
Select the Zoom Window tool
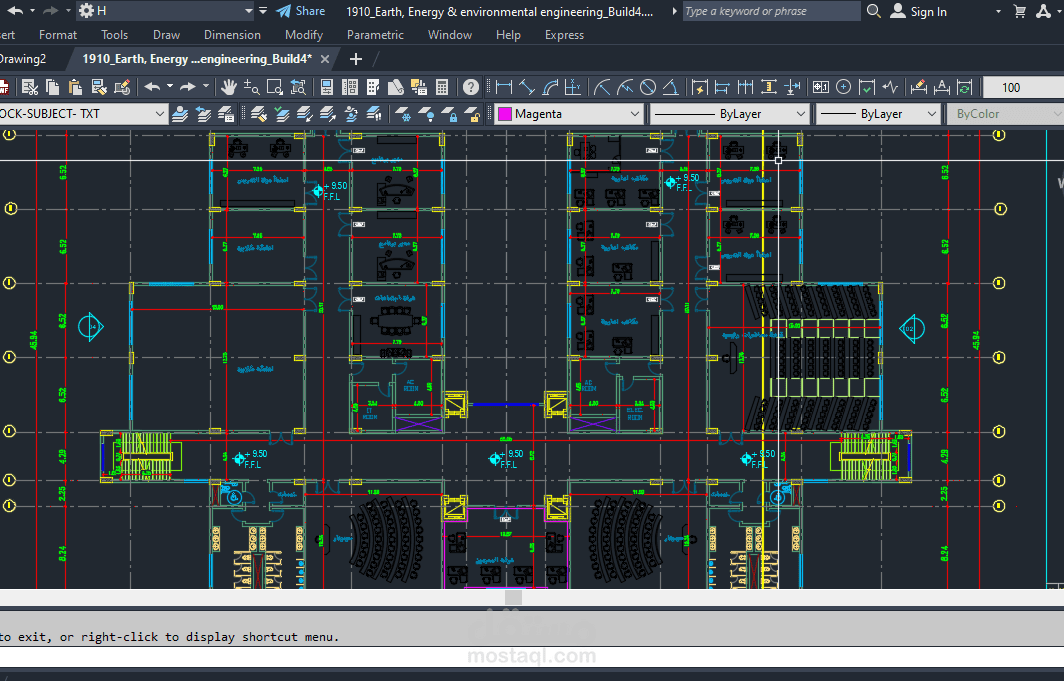click(x=274, y=87)
